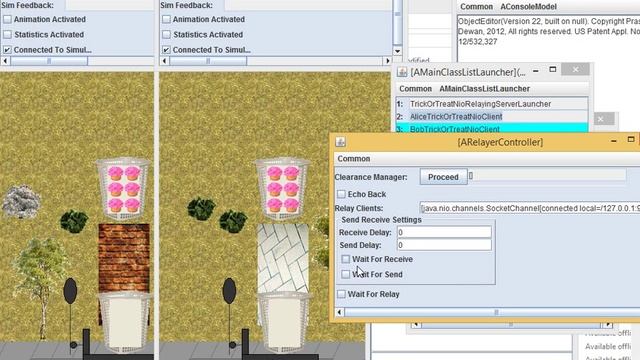Check the Wait For Relay option
Image resolution: width=640 pixels, height=360 pixels.
pos(341,294)
